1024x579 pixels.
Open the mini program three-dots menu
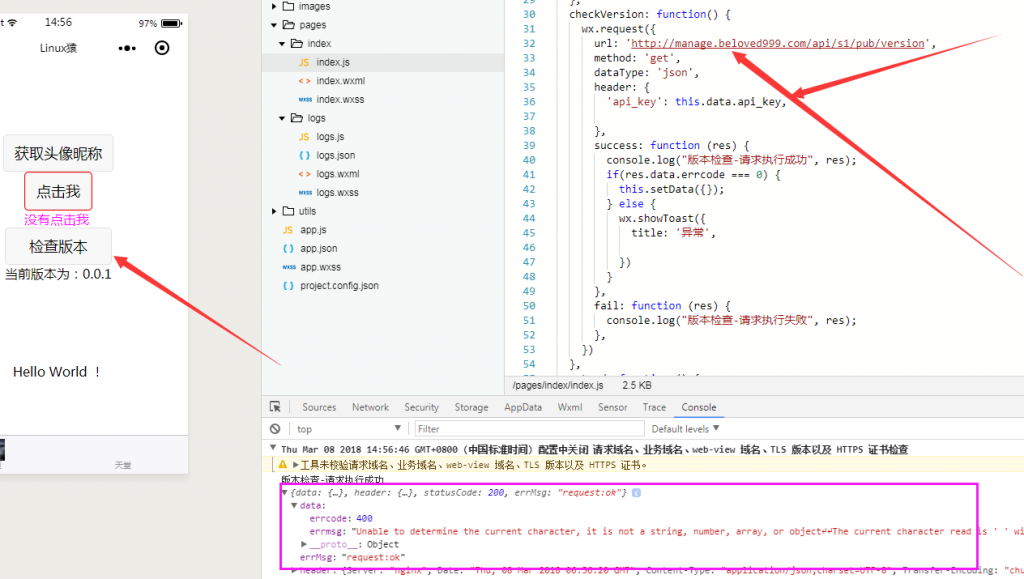pos(127,48)
